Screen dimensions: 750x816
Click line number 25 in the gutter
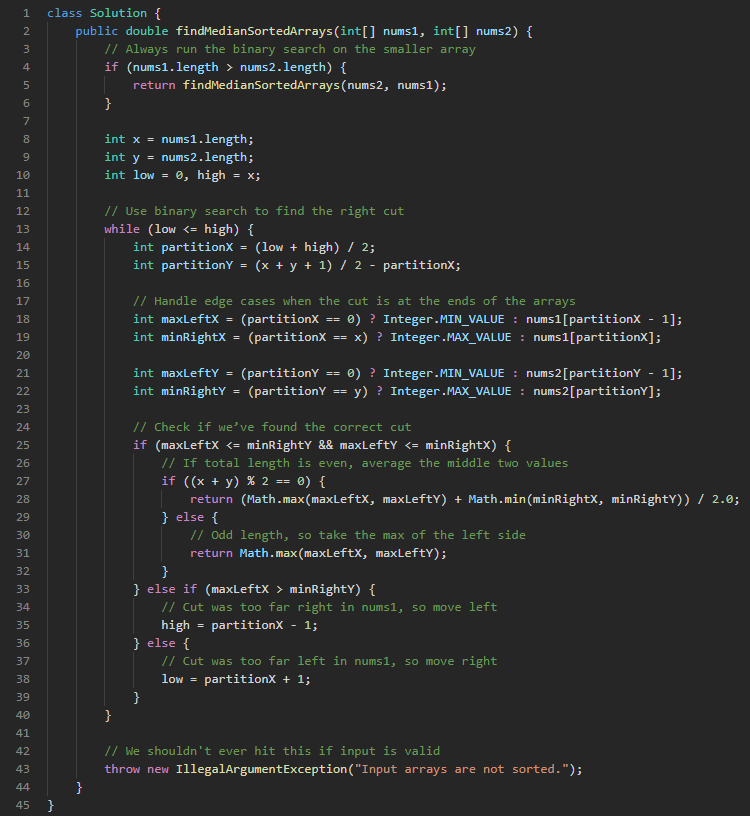coord(22,445)
